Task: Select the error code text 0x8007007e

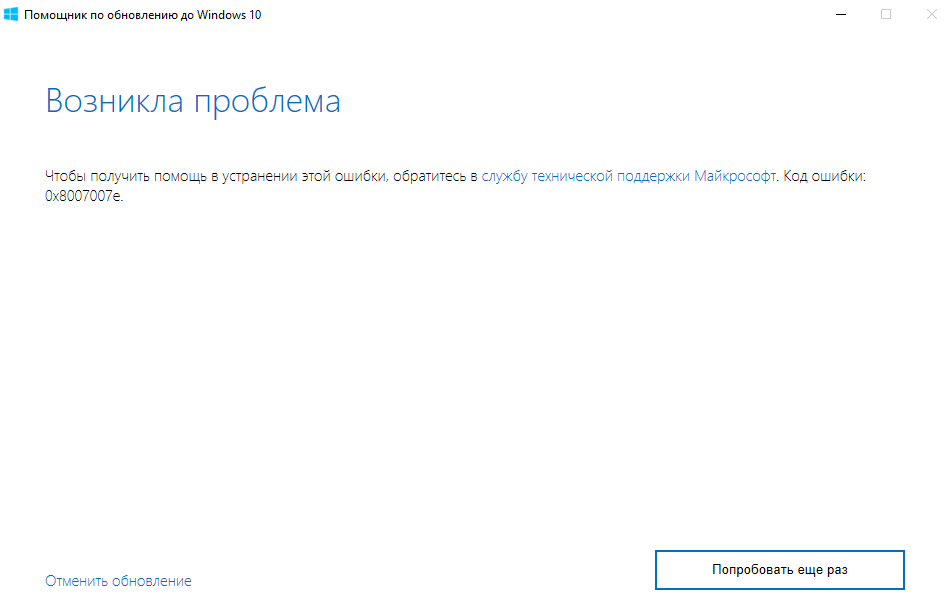Action: click(83, 196)
